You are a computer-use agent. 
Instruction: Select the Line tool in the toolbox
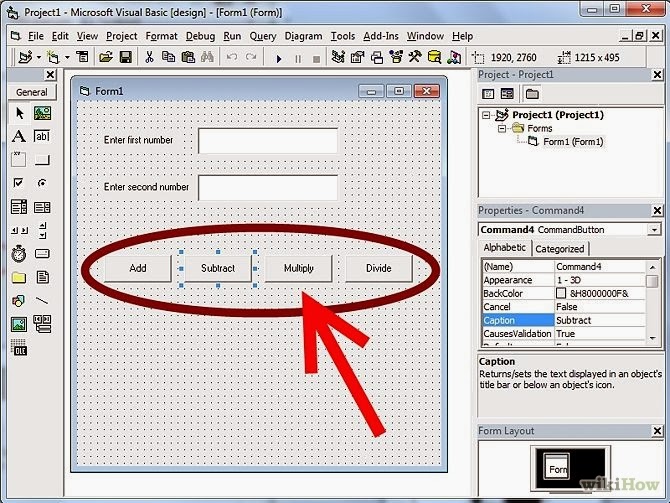(42, 301)
